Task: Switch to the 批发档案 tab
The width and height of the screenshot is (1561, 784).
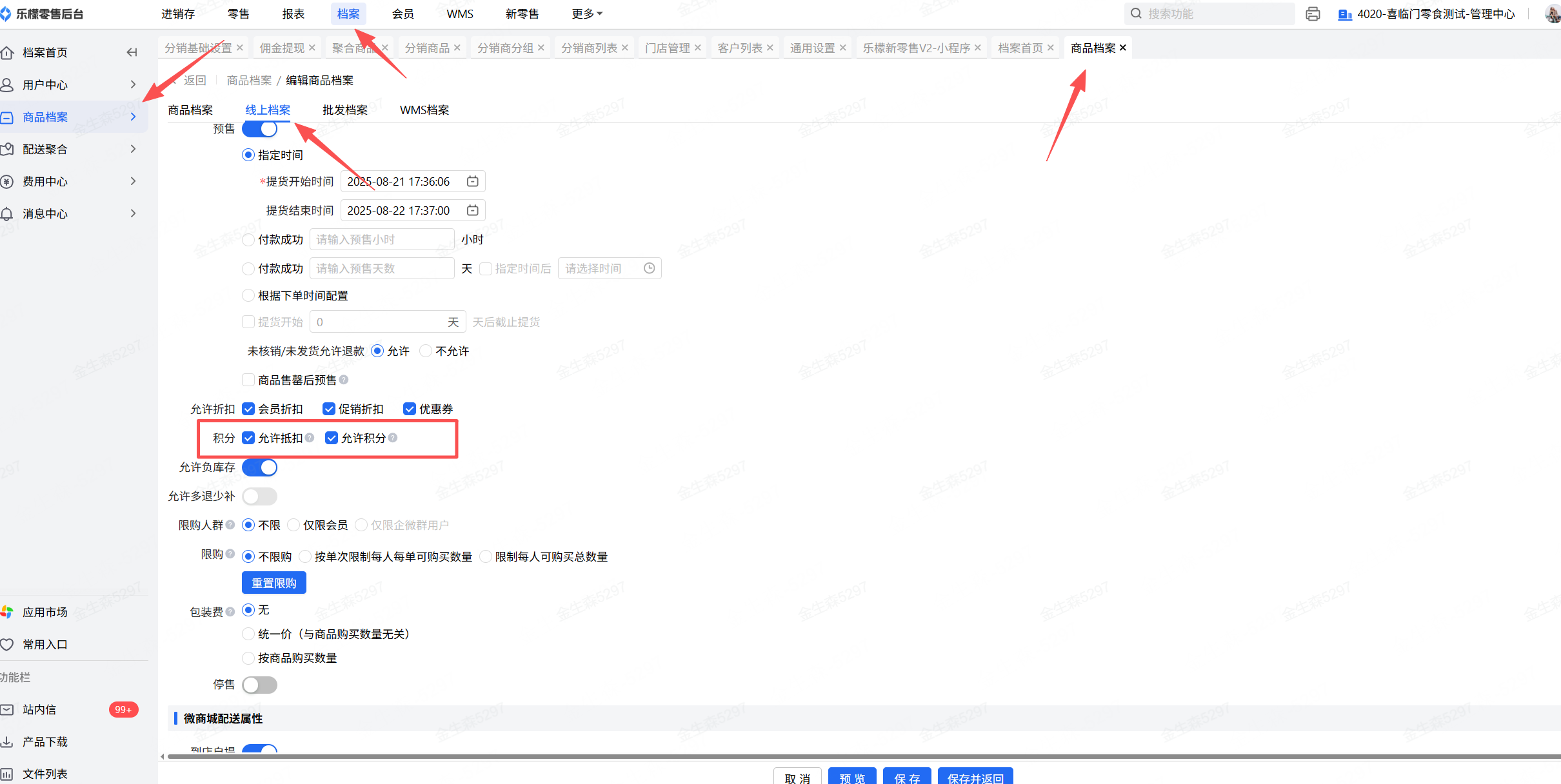Action: pos(344,110)
